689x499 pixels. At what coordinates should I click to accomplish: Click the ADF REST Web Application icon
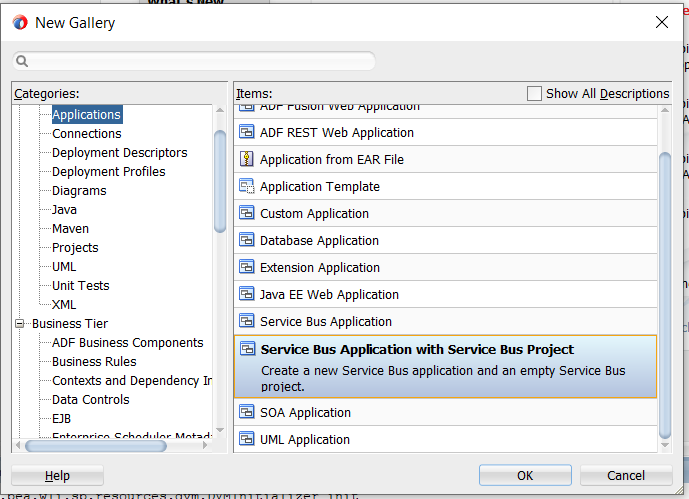(x=246, y=132)
